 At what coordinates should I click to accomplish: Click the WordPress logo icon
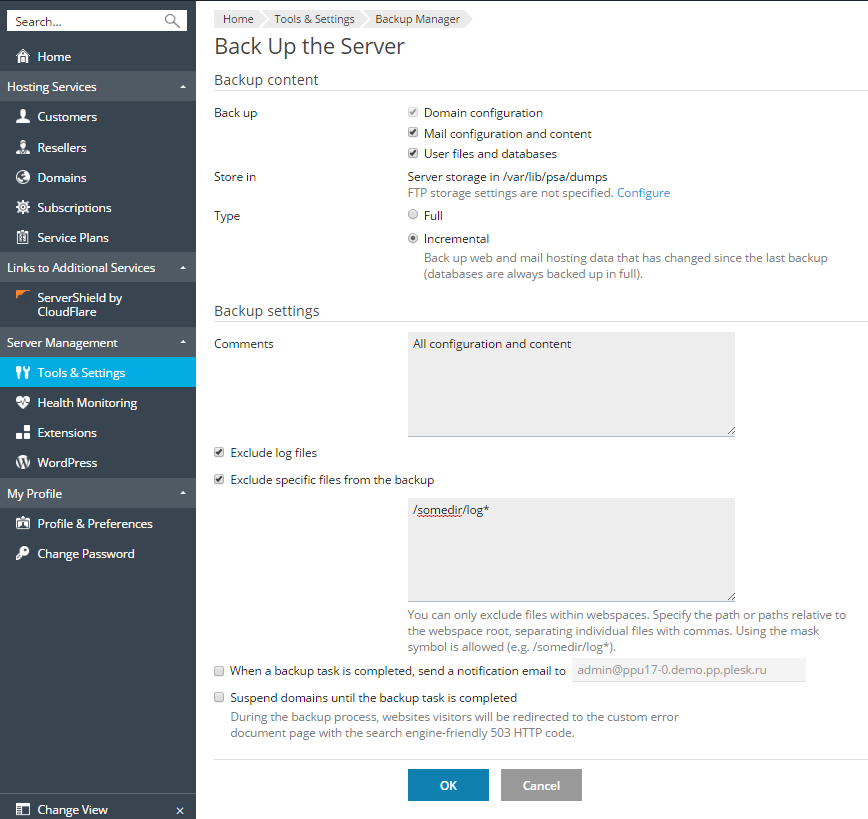point(23,463)
